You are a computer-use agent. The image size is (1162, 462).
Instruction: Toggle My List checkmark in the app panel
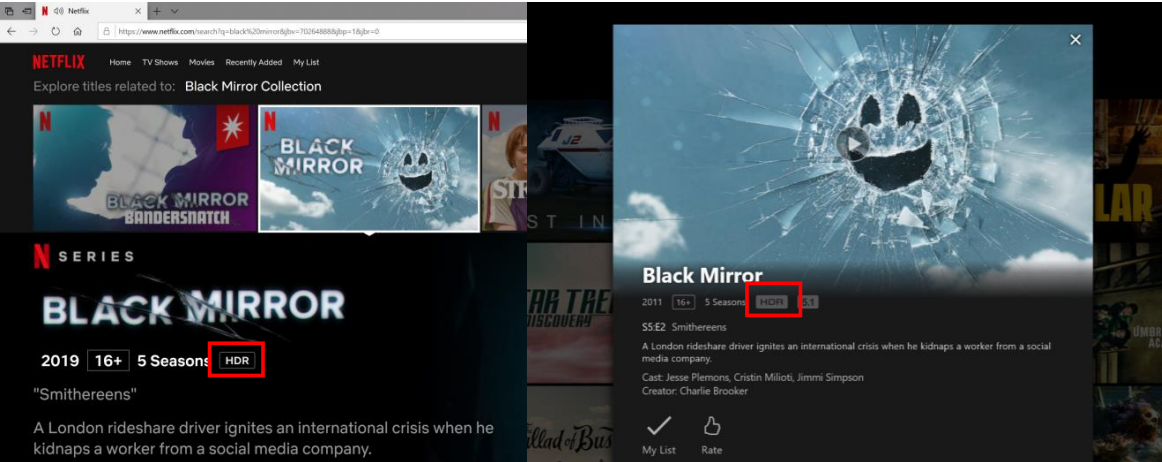(659, 426)
